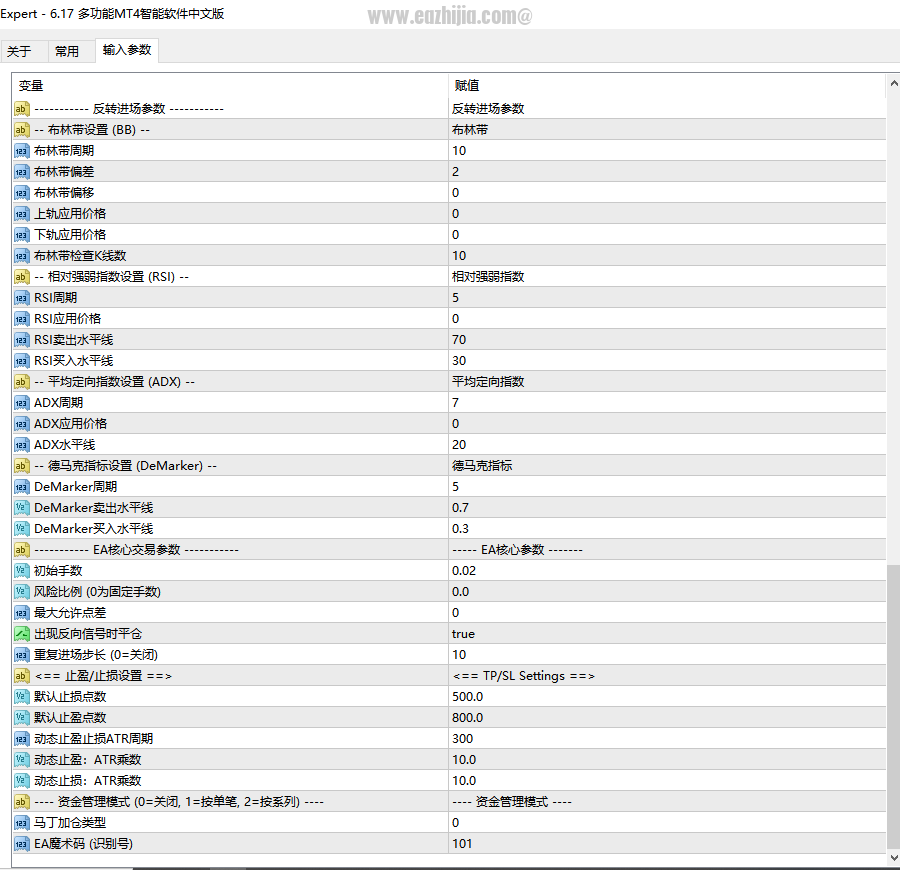This screenshot has width=900, height=870.
Task: Click the integer icon next to RSI卖出水平线
Action: 21,340
